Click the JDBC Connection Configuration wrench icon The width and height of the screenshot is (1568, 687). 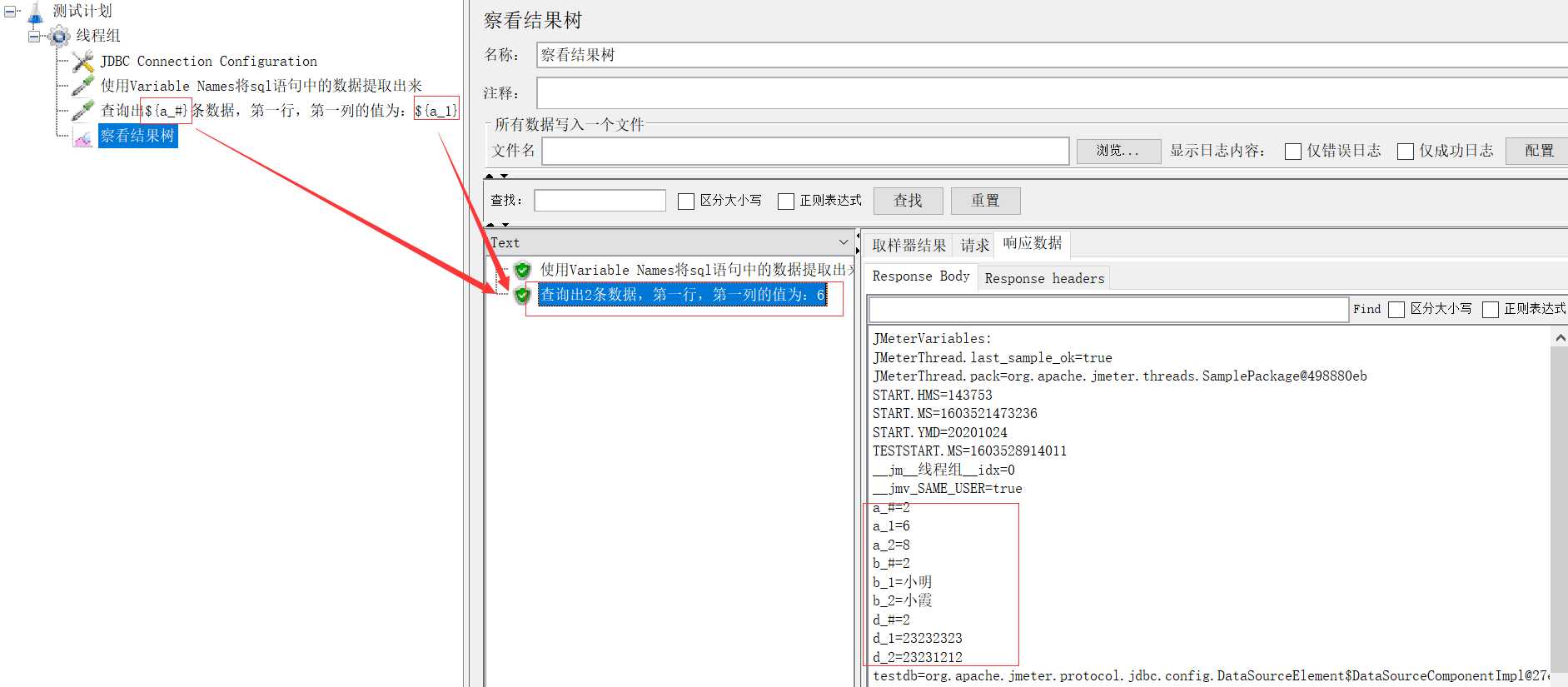(x=82, y=61)
